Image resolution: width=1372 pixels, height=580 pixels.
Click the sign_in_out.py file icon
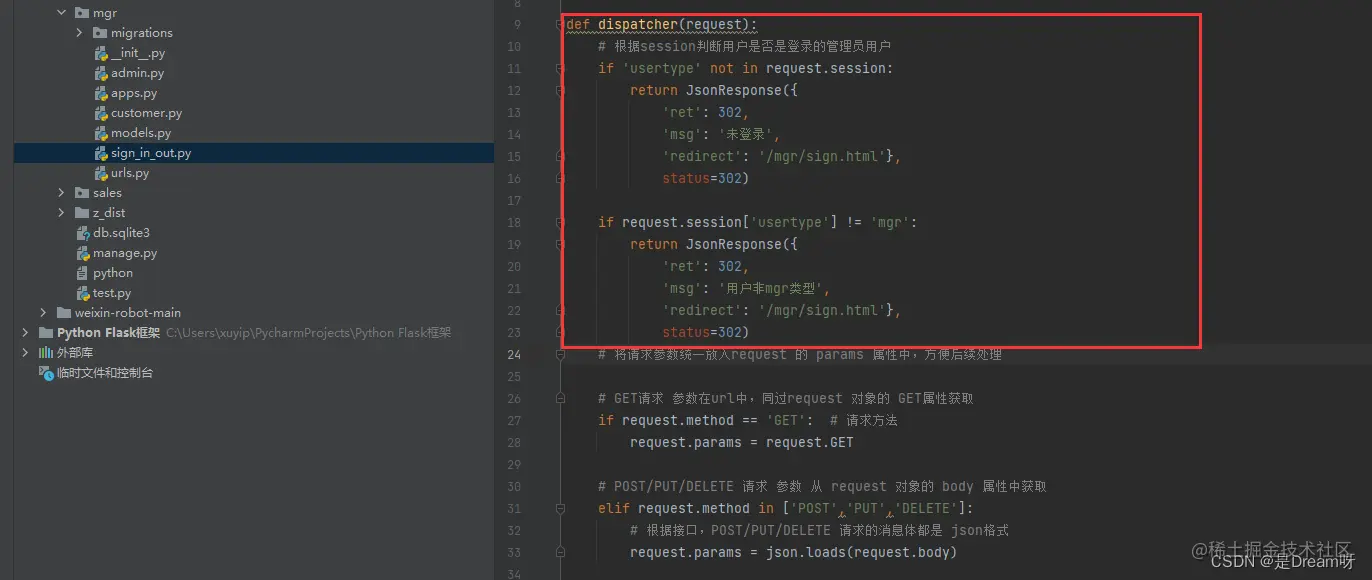101,153
